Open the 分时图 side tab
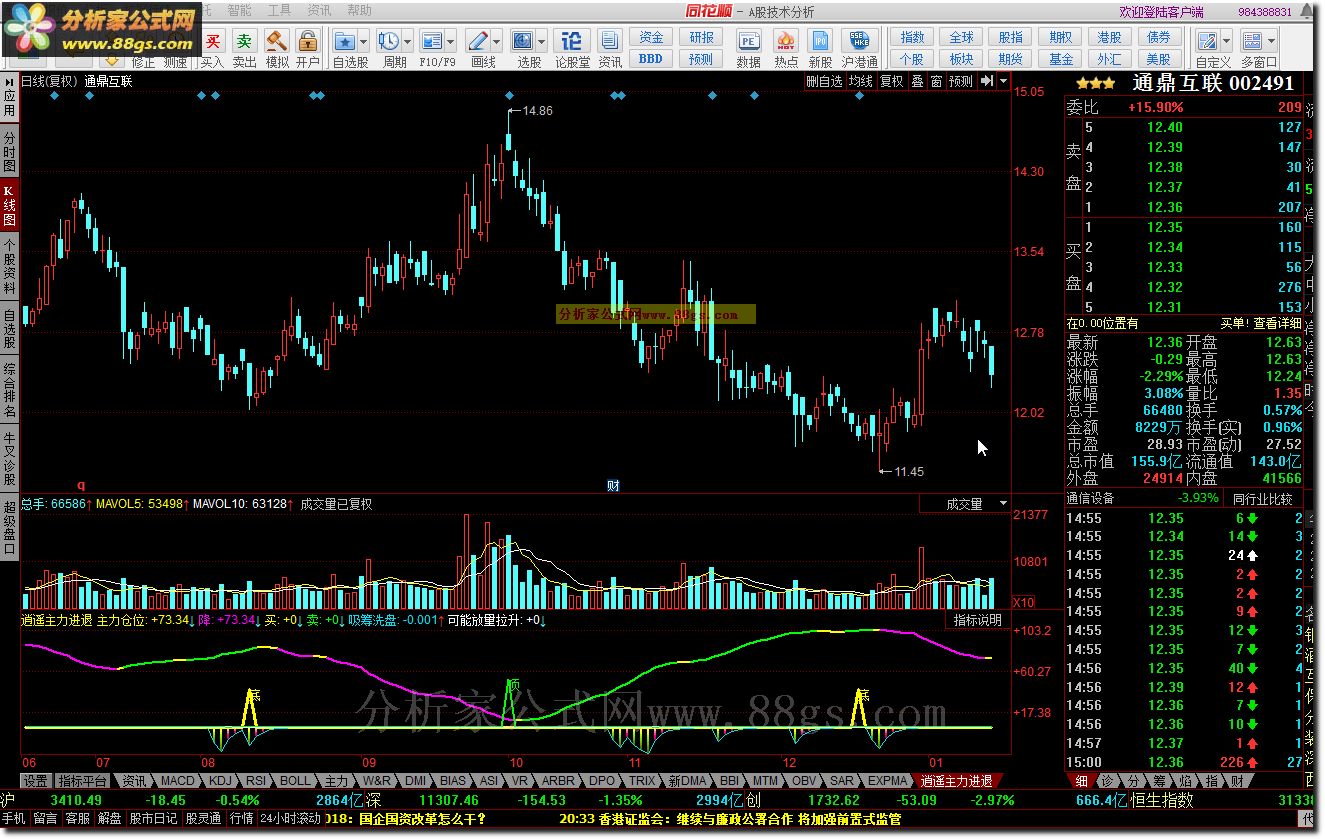1325x839 pixels. 9,150
